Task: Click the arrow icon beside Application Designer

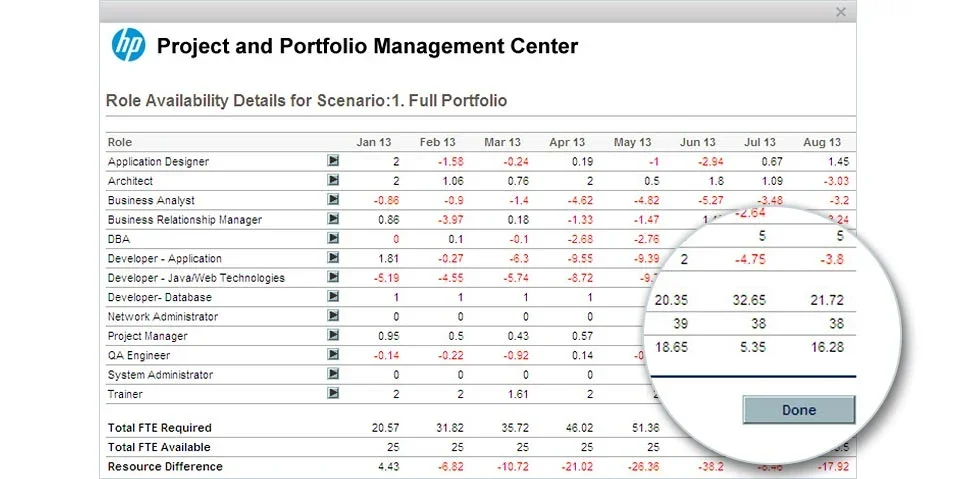Action: click(x=333, y=160)
